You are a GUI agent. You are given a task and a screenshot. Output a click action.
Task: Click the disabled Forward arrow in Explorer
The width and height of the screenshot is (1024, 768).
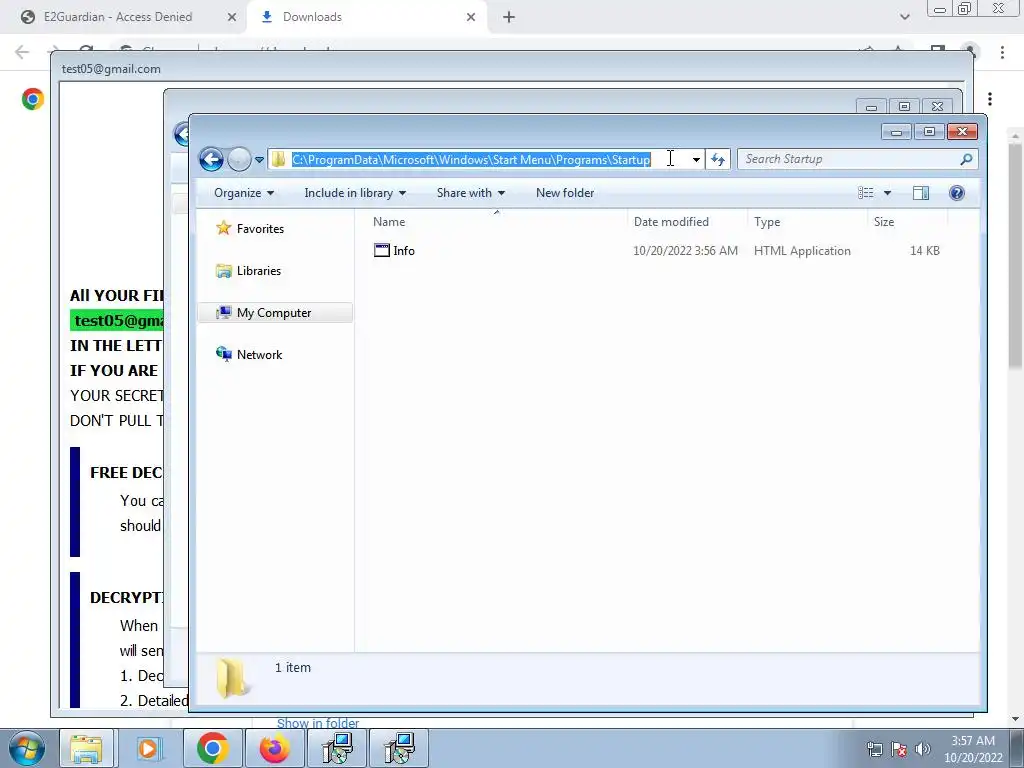coord(239,159)
